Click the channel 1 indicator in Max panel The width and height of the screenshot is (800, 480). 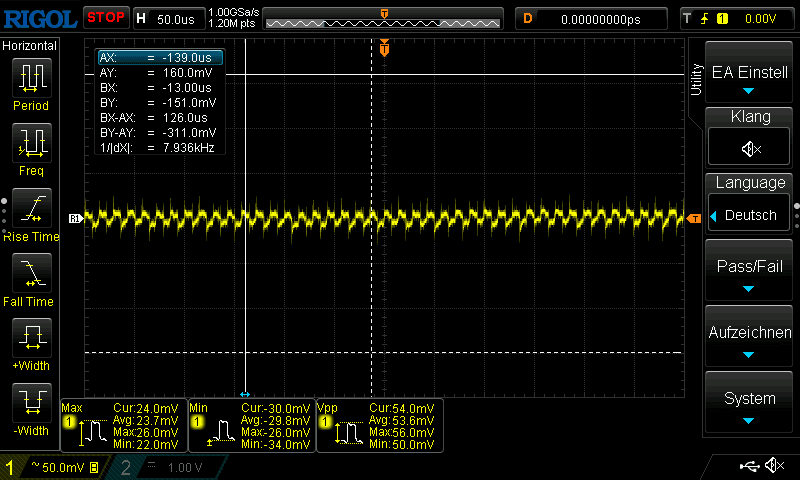[x=69, y=422]
